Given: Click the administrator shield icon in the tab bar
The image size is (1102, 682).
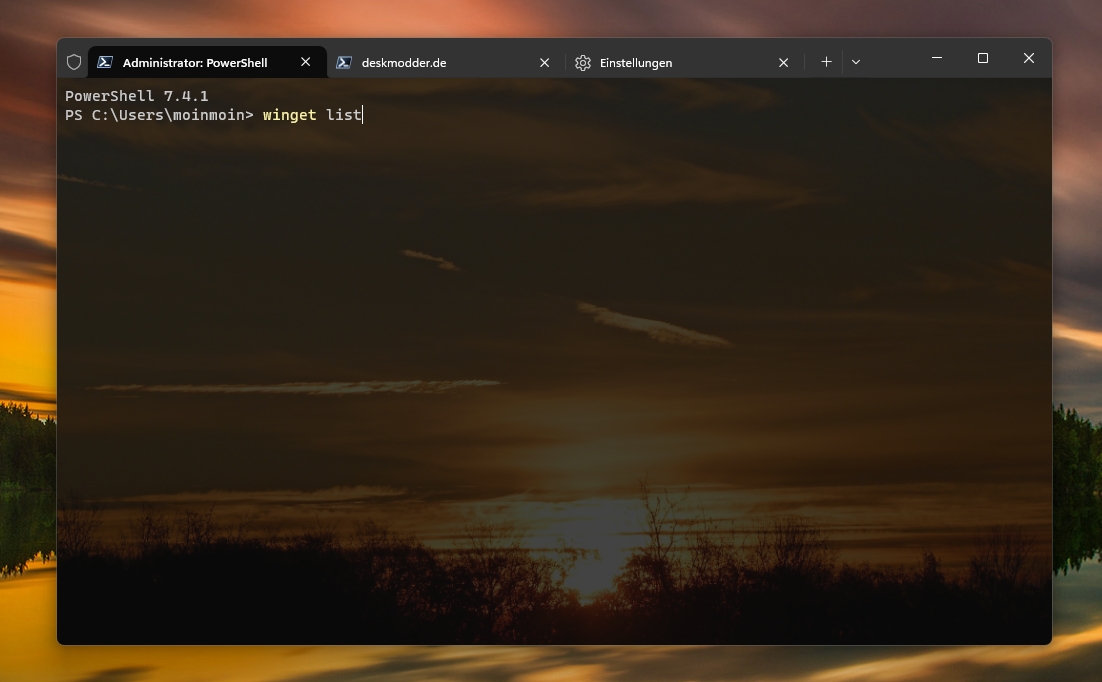Looking at the screenshot, I should pyautogui.click(x=73, y=62).
